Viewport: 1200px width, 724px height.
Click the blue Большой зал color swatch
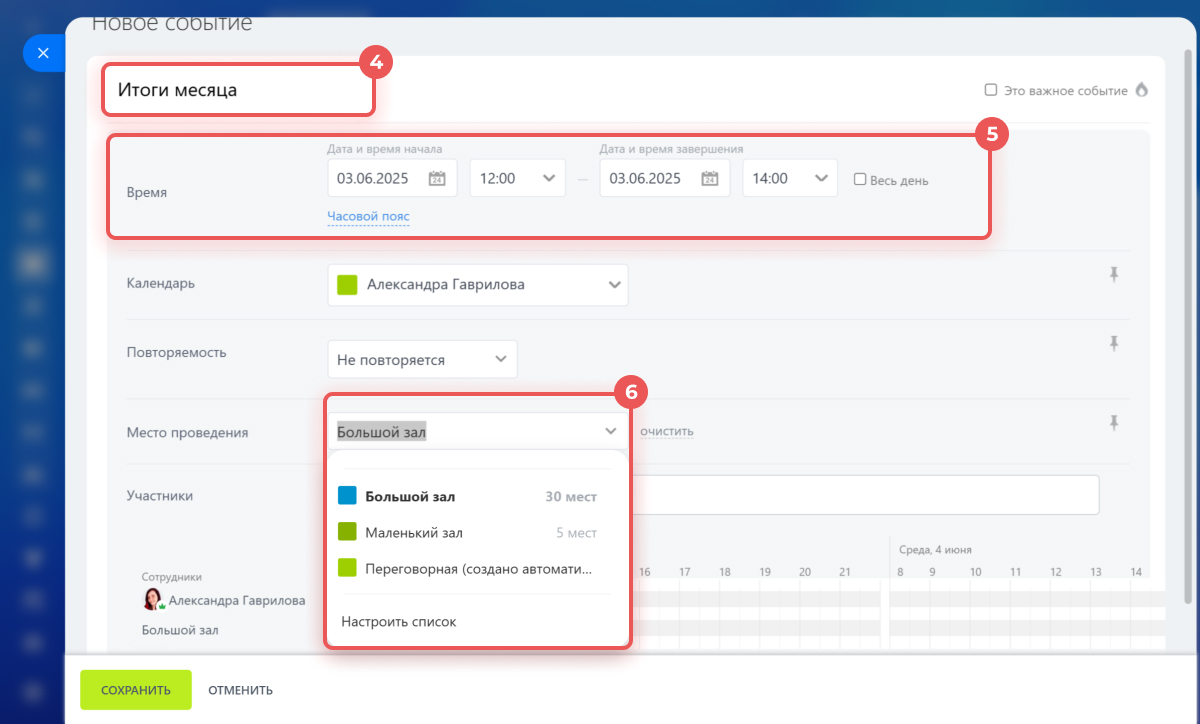point(347,496)
